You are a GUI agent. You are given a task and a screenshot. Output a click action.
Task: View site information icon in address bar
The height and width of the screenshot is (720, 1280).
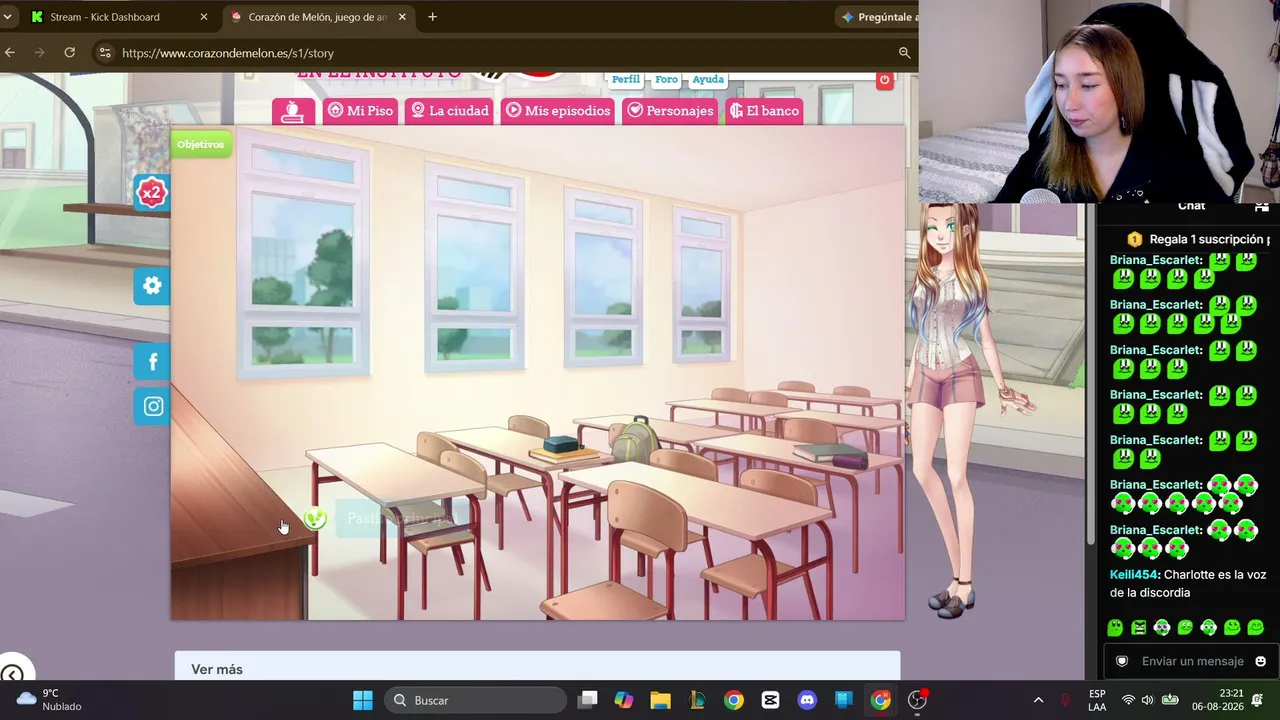tap(105, 53)
